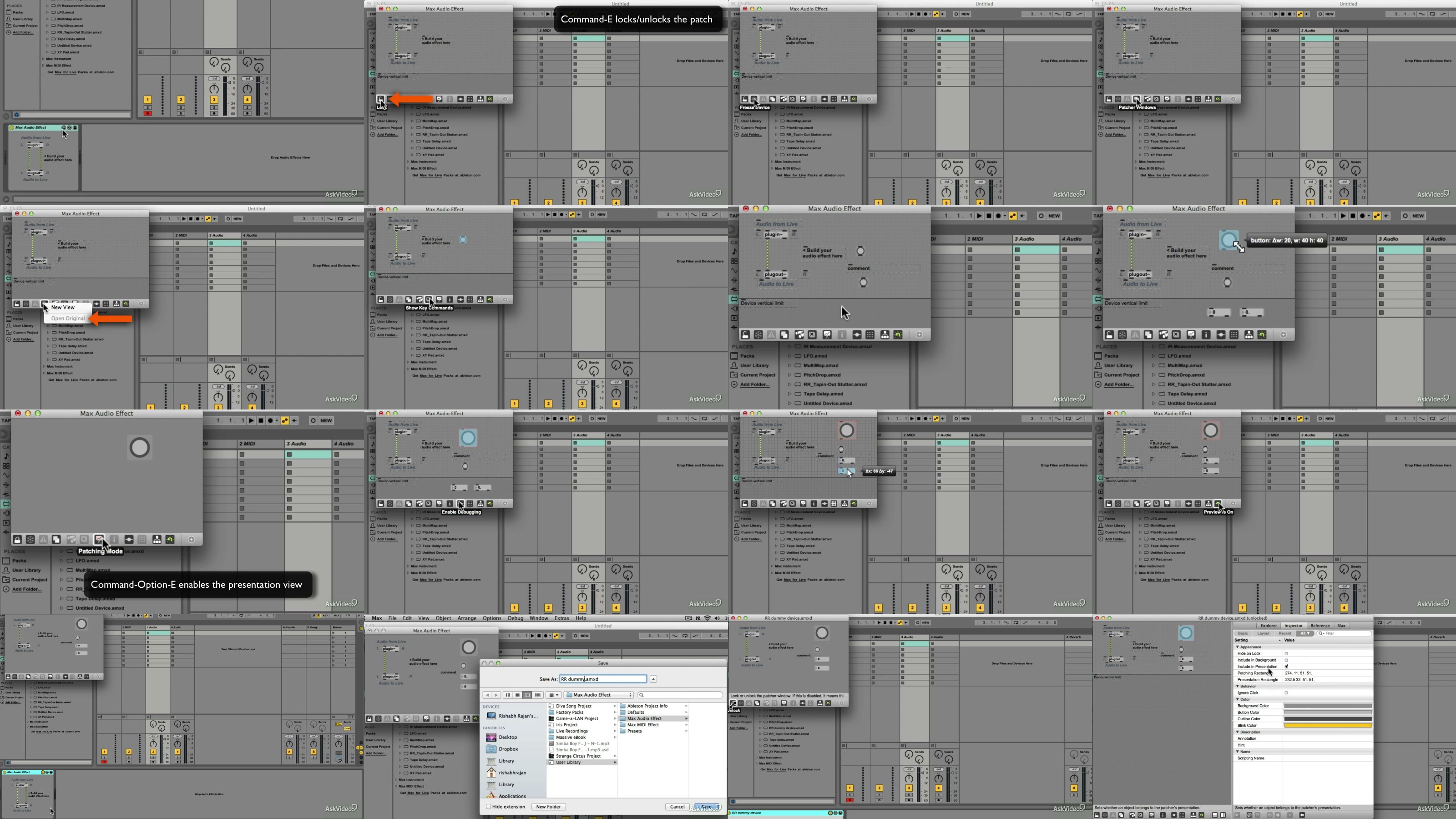Viewport: 1456px width, 819px height.
Task: Collapse the Appearance section in Inspector
Action: [x=1237, y=647]
